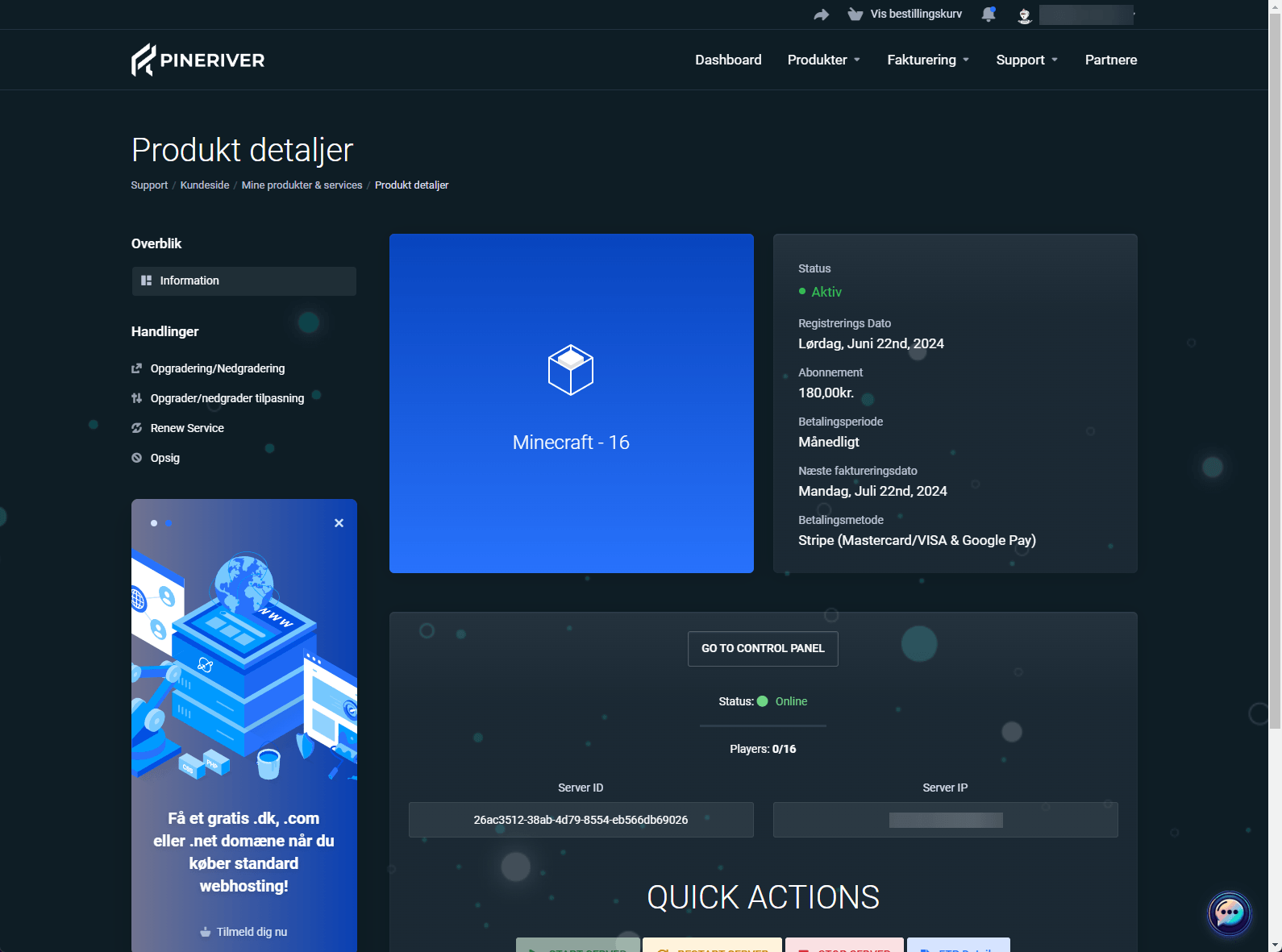Viewport: 1282px width, 952px height.
Task: Close the webhosting promo banner
Action: [339, 523]
